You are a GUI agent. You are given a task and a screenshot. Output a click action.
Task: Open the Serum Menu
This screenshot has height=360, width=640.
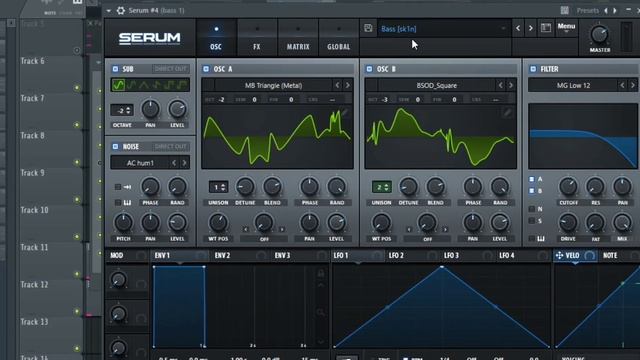(x=566, y=27)
